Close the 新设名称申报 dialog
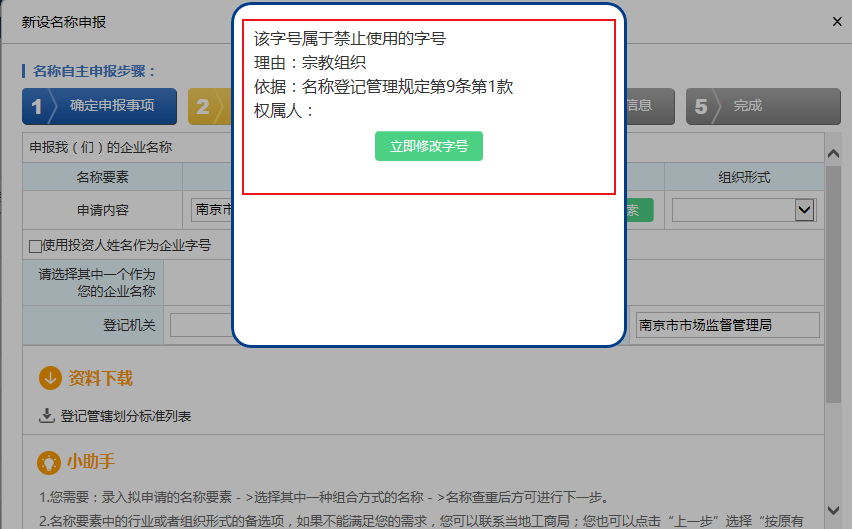This screenshot has height=529, width=852. [837, 22]
